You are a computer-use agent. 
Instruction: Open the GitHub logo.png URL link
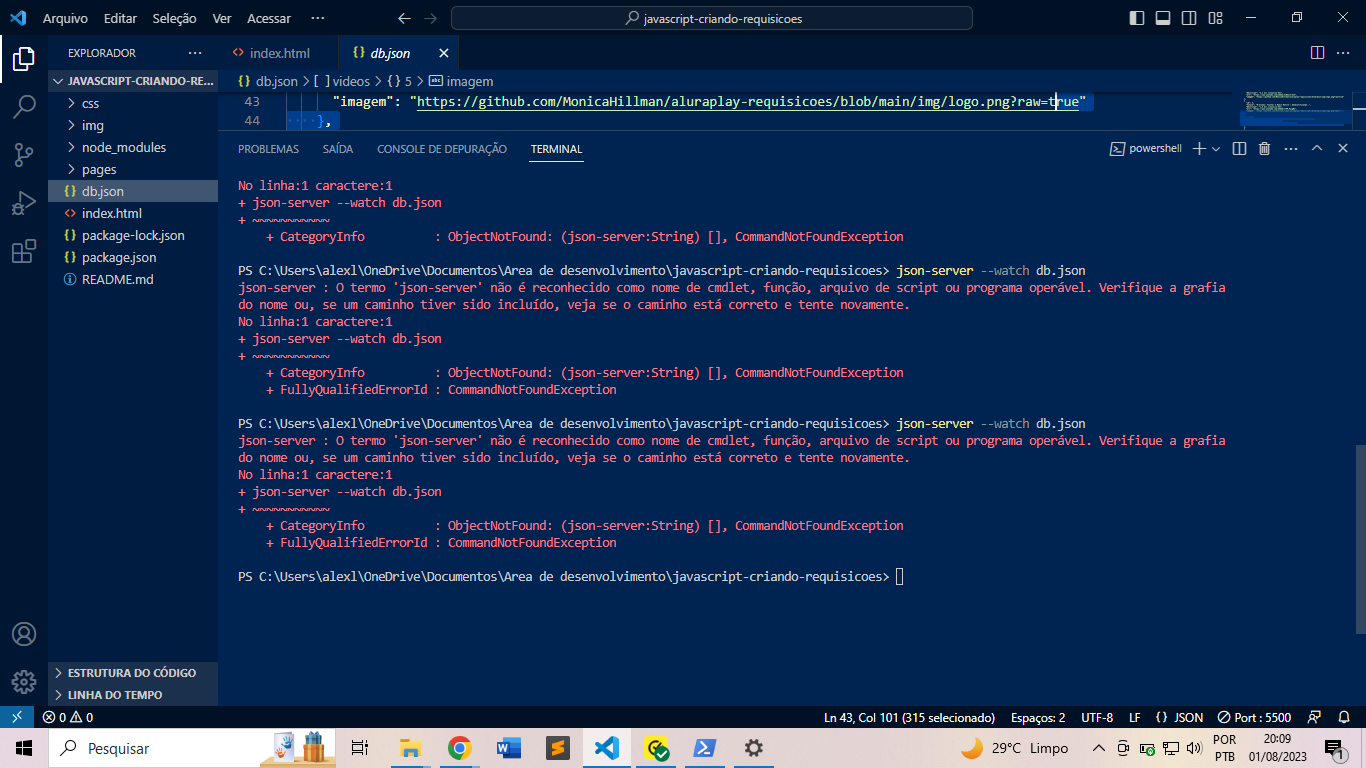tap(748, 102)
